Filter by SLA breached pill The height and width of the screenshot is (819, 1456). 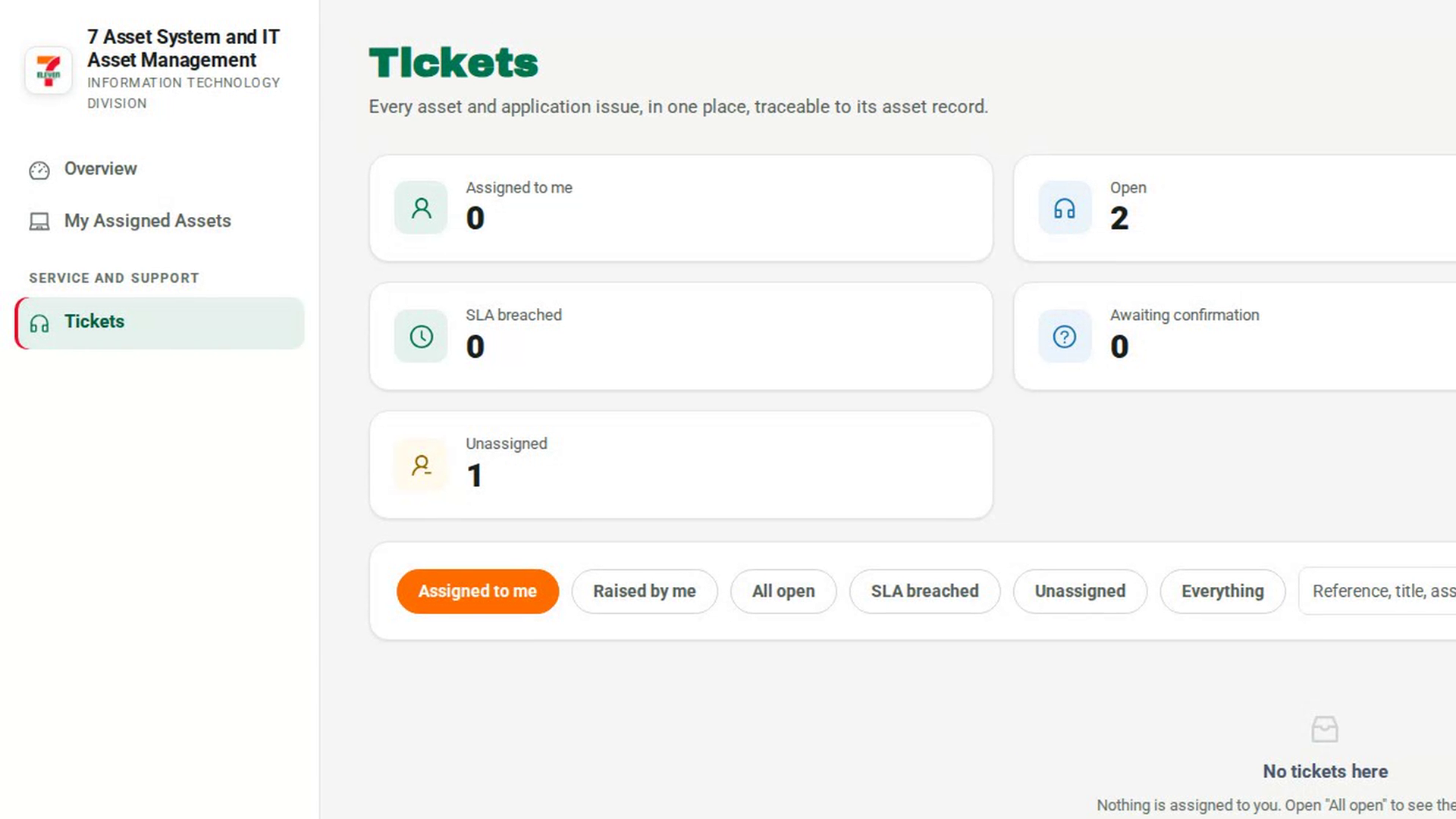click(924, 591)
